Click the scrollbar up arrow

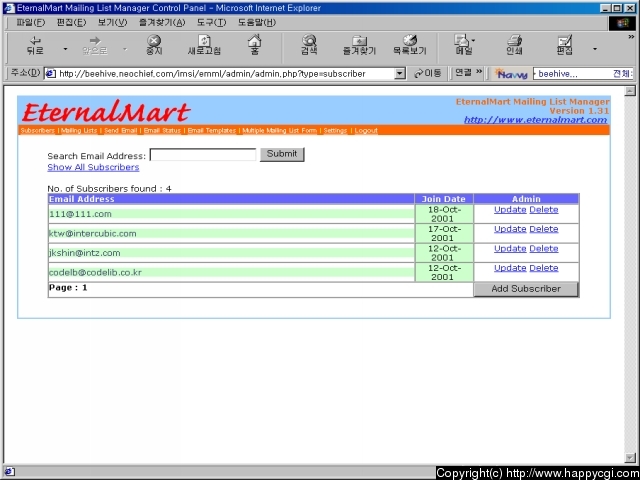pyautogui.click(x=630, y=91)
